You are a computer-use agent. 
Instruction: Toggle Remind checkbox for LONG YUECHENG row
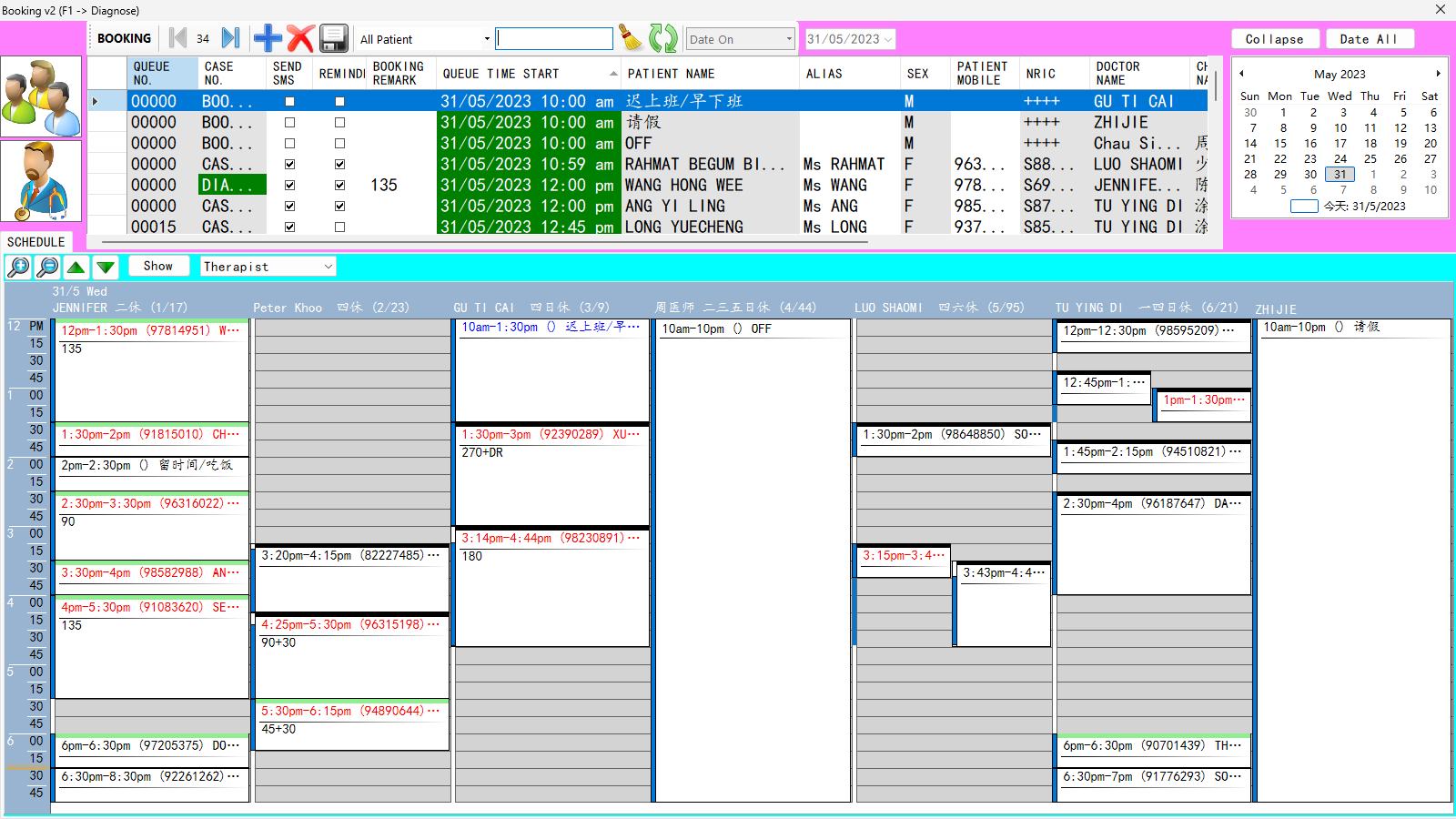point(339,227)
